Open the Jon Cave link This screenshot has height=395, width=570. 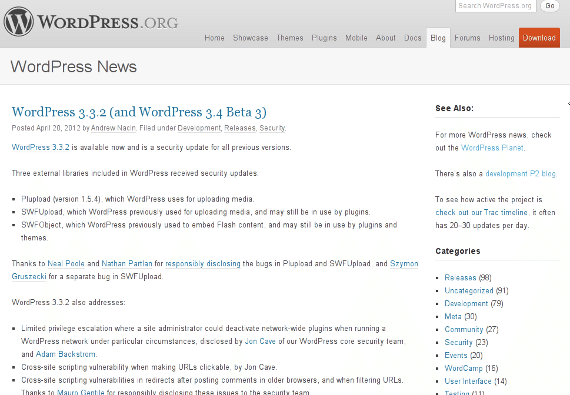[x=260, y=341]
